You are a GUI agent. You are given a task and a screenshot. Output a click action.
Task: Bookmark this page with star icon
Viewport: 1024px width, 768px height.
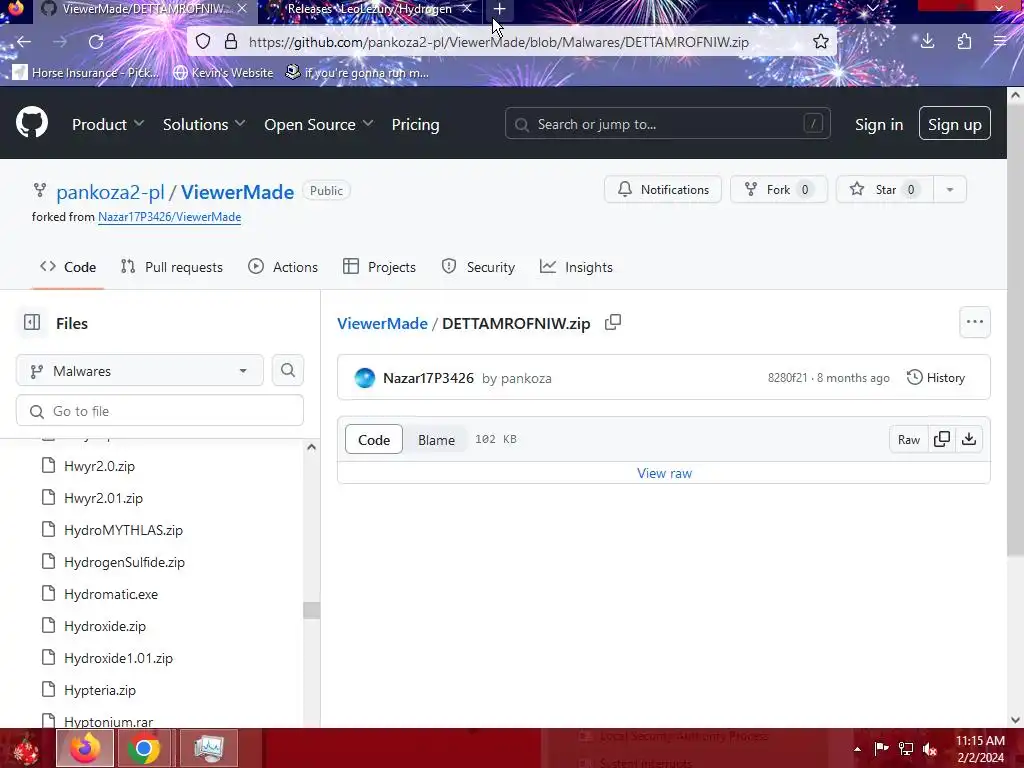point(821,42)
